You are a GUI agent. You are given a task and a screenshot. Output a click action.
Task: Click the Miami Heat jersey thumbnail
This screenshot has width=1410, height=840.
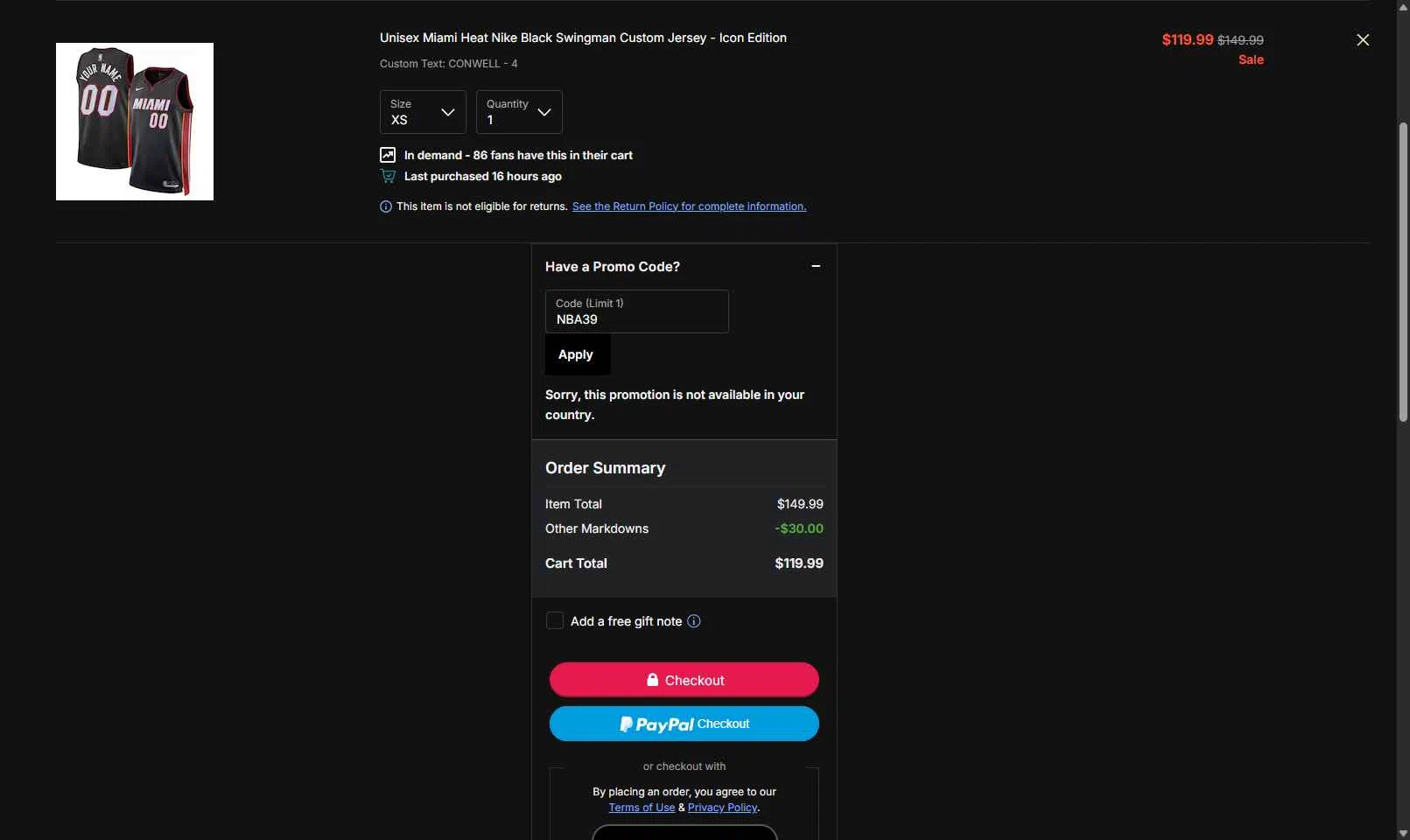135,122
